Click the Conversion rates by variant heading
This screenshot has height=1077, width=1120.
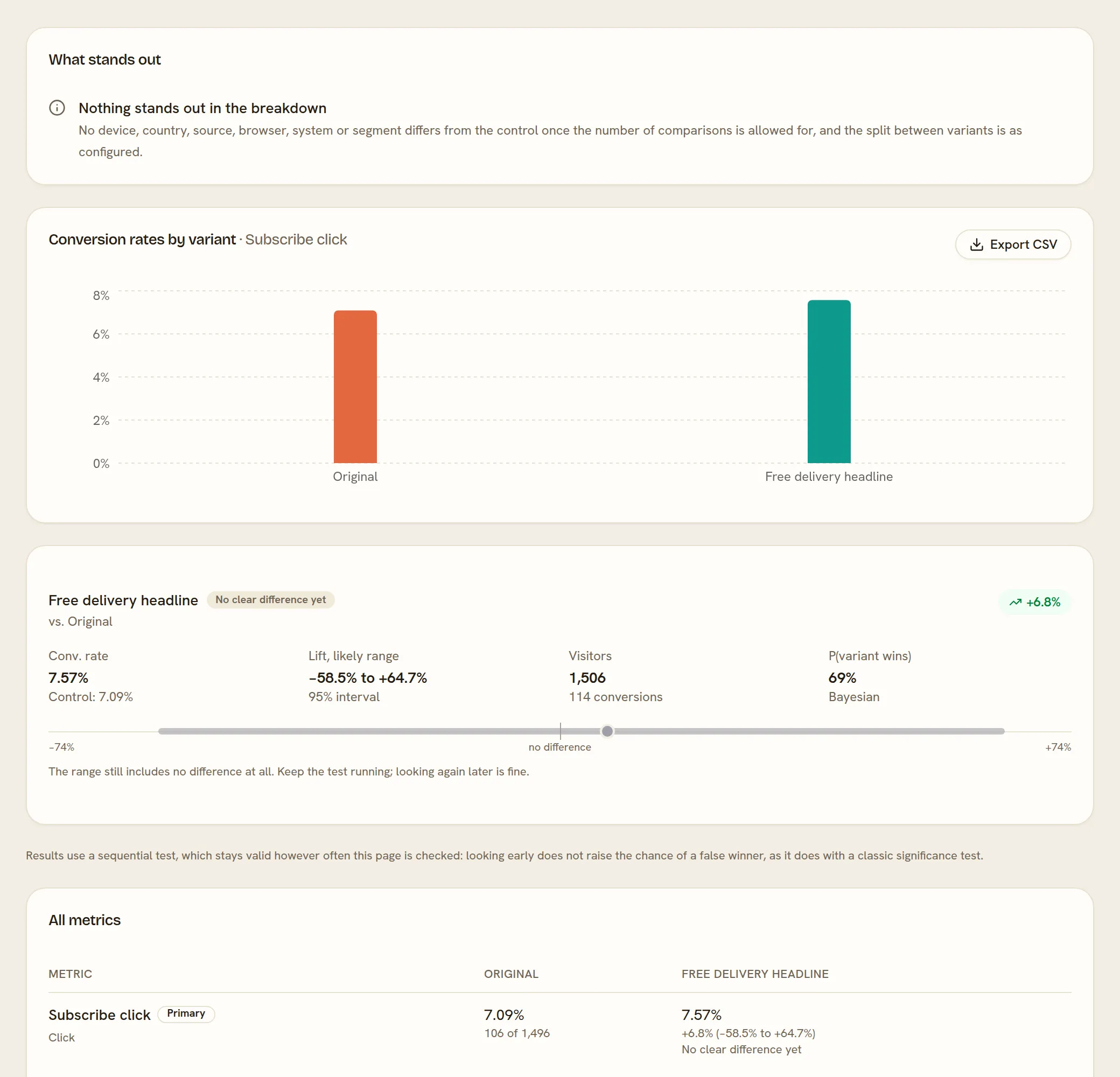[x=142, y=240]
